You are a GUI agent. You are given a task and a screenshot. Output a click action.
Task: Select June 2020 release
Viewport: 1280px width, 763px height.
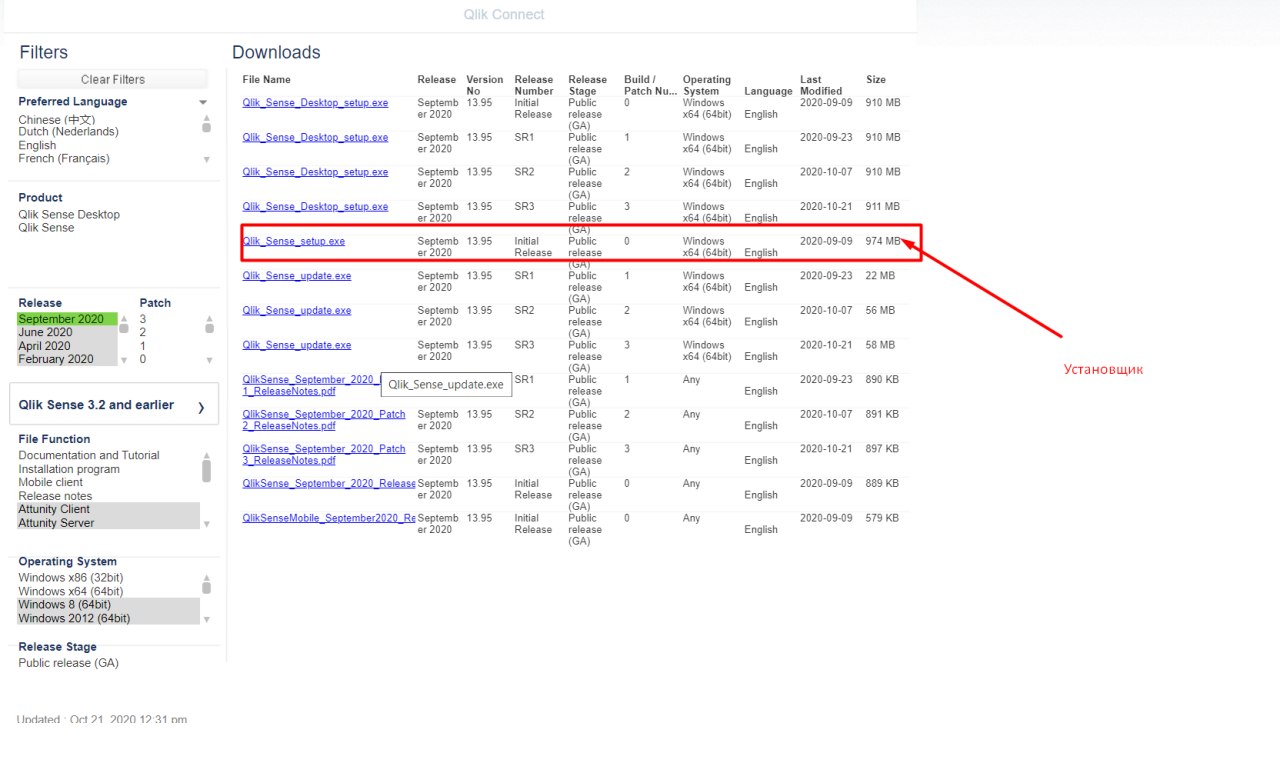click(67, 332)
